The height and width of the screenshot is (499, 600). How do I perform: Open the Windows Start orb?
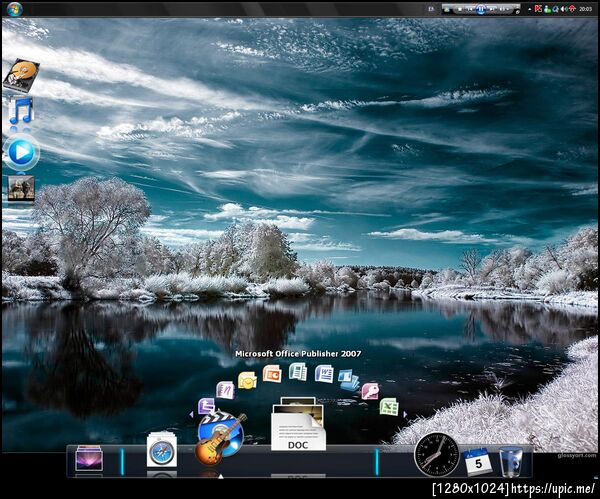pyautogui.click(x=15, y=8)
